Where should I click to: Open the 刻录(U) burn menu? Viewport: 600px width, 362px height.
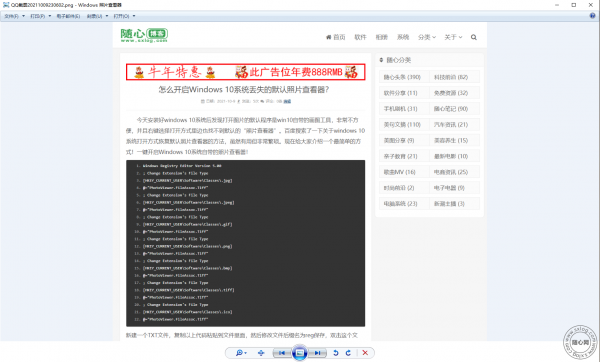(x=97, y=16)
